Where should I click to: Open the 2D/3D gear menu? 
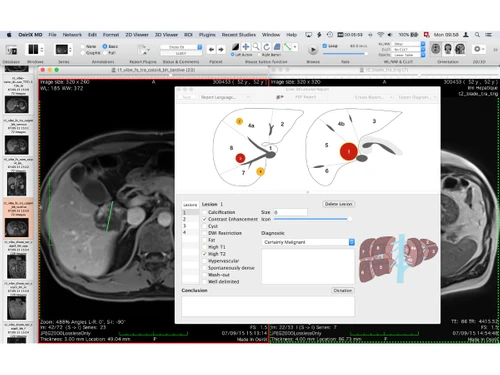479,49
